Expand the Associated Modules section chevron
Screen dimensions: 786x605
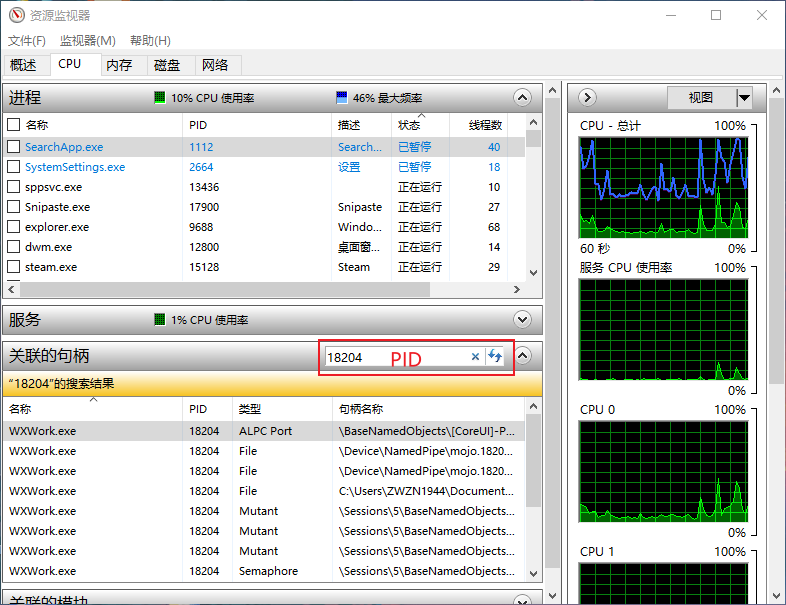pos(522,599)
